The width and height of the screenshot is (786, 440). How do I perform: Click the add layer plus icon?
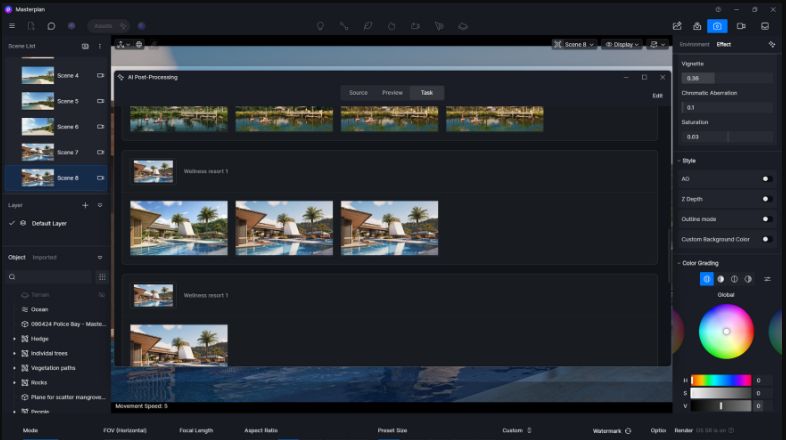(x=85, y=205)
